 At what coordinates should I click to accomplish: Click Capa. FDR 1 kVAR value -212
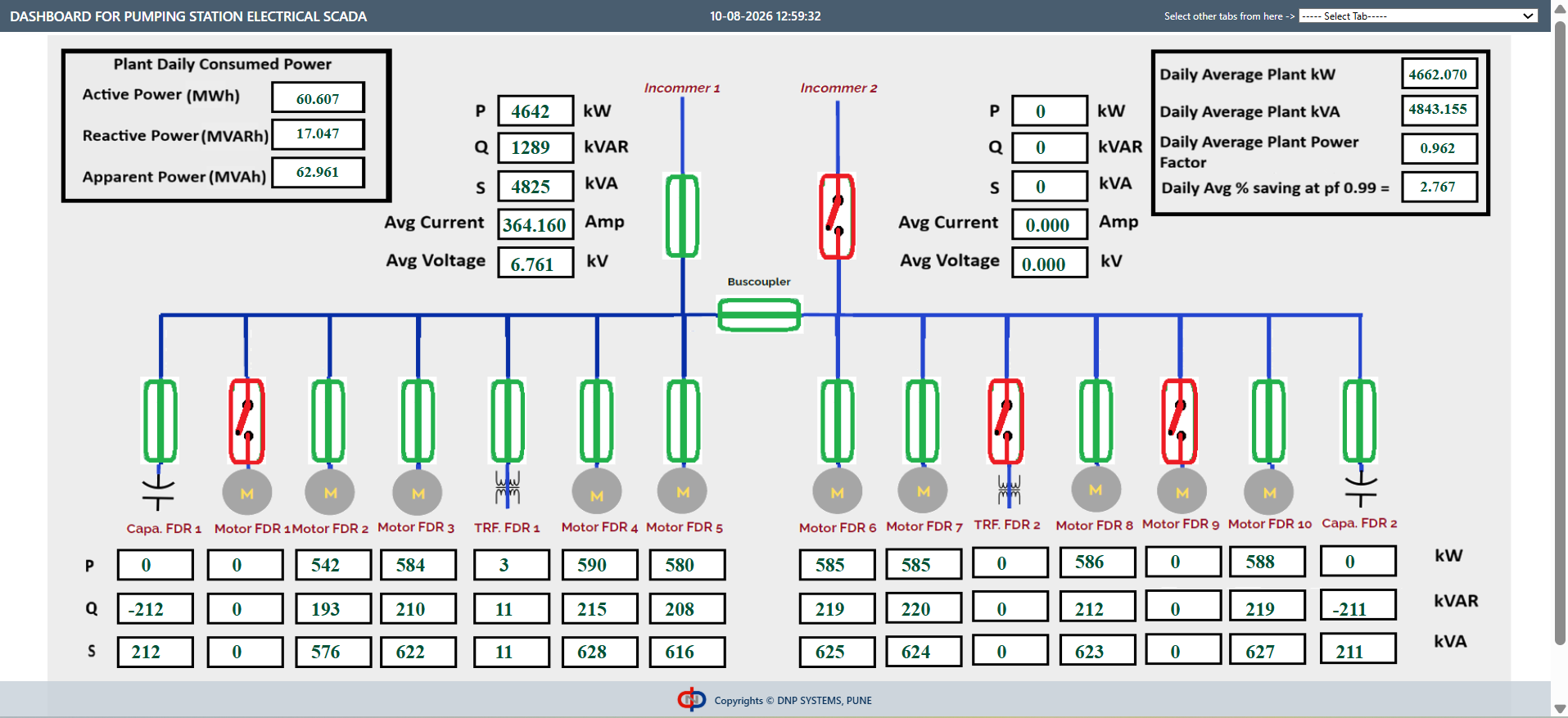tap(155, 609)
